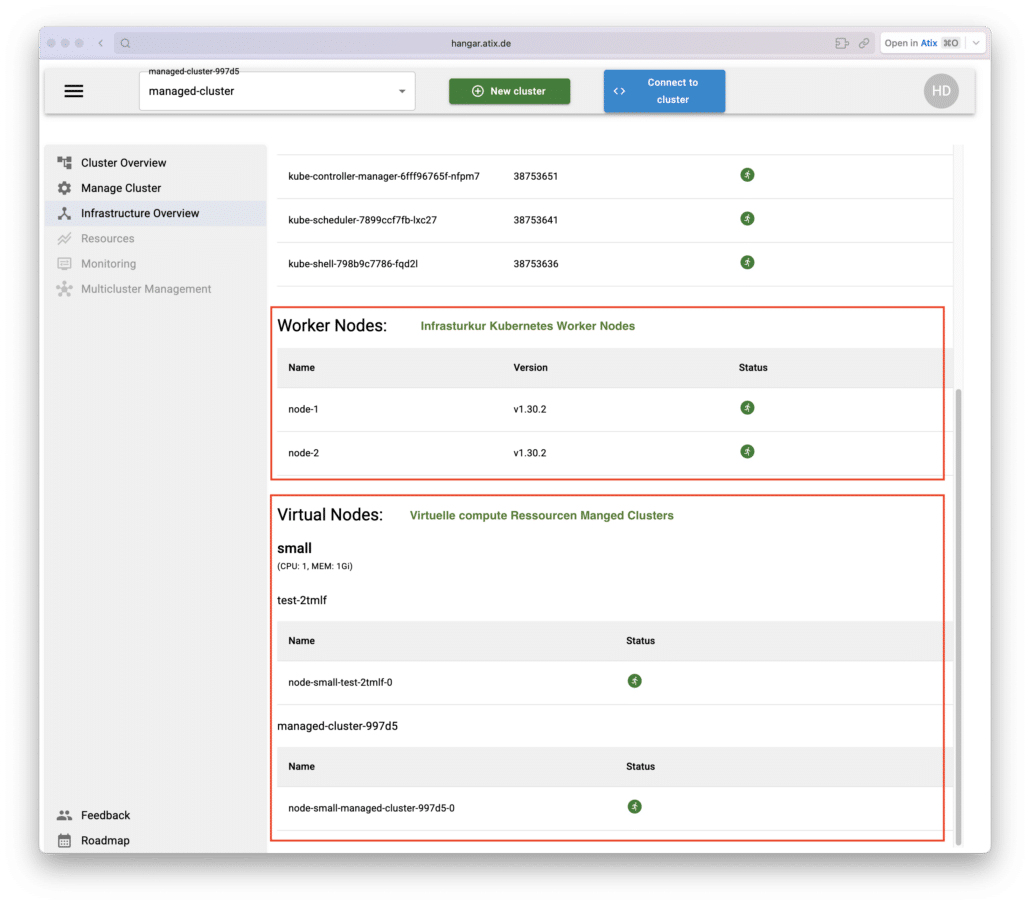Click the New cluster button
The height and width of the screenshot is (905, 1030).
(x=509, y=91)
